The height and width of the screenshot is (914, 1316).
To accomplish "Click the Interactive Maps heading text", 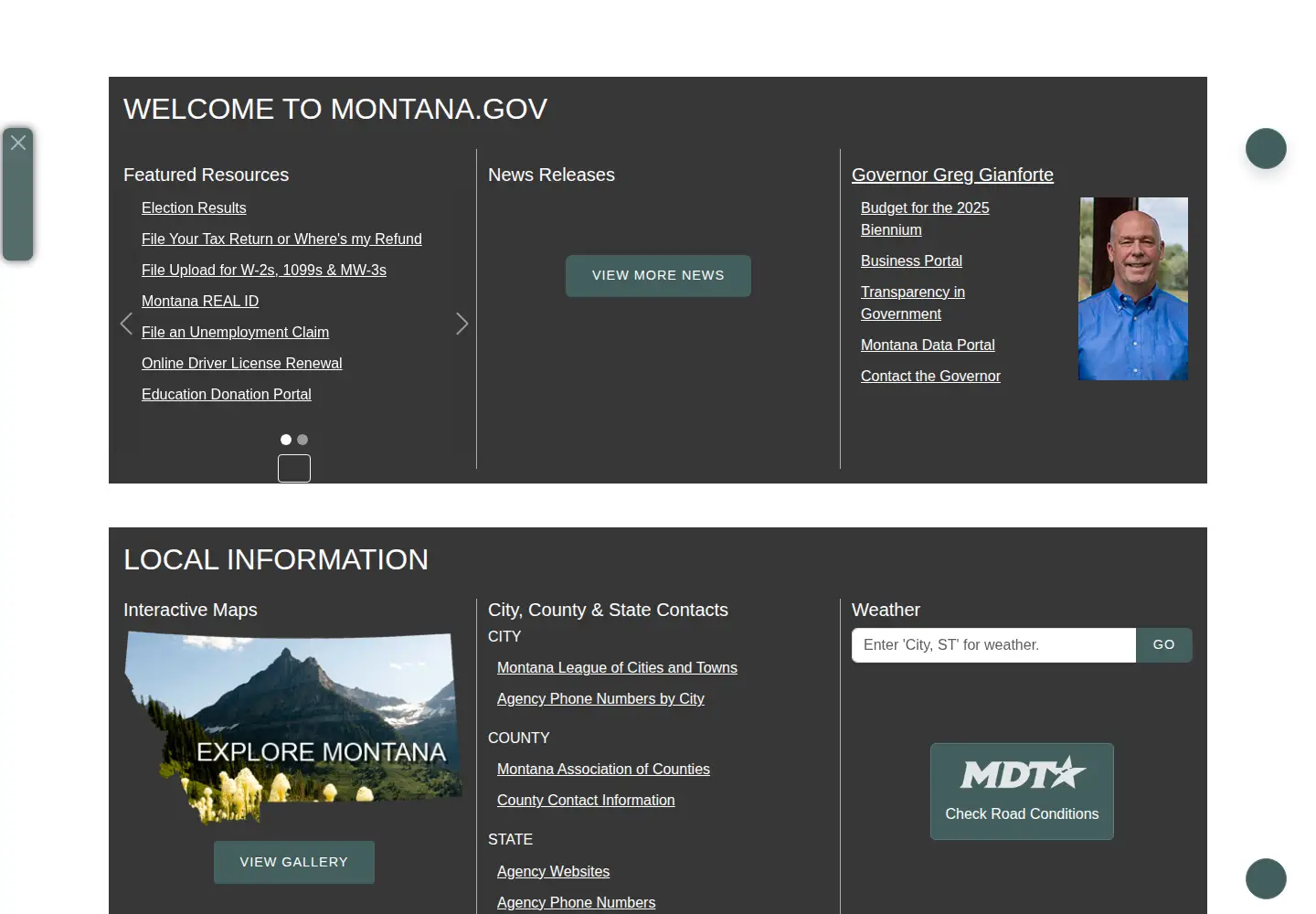I will (190, 610).
